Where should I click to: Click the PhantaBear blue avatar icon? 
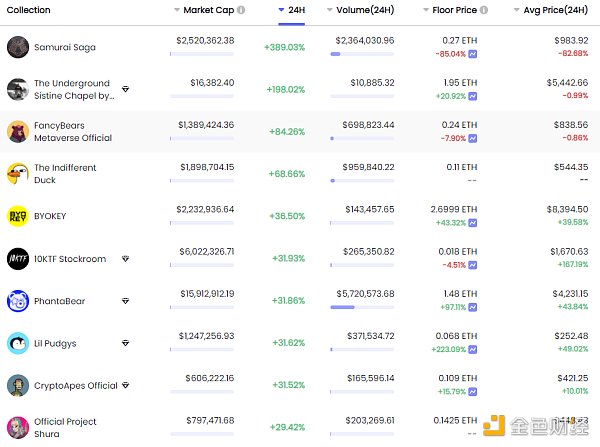18,300
